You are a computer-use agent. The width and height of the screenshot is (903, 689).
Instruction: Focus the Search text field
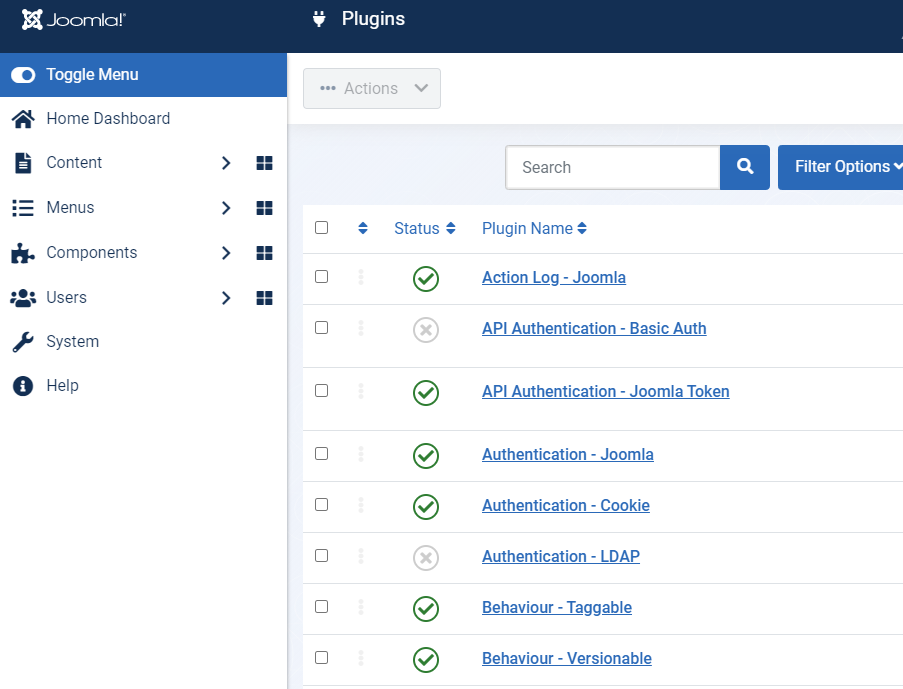[613, 167]
